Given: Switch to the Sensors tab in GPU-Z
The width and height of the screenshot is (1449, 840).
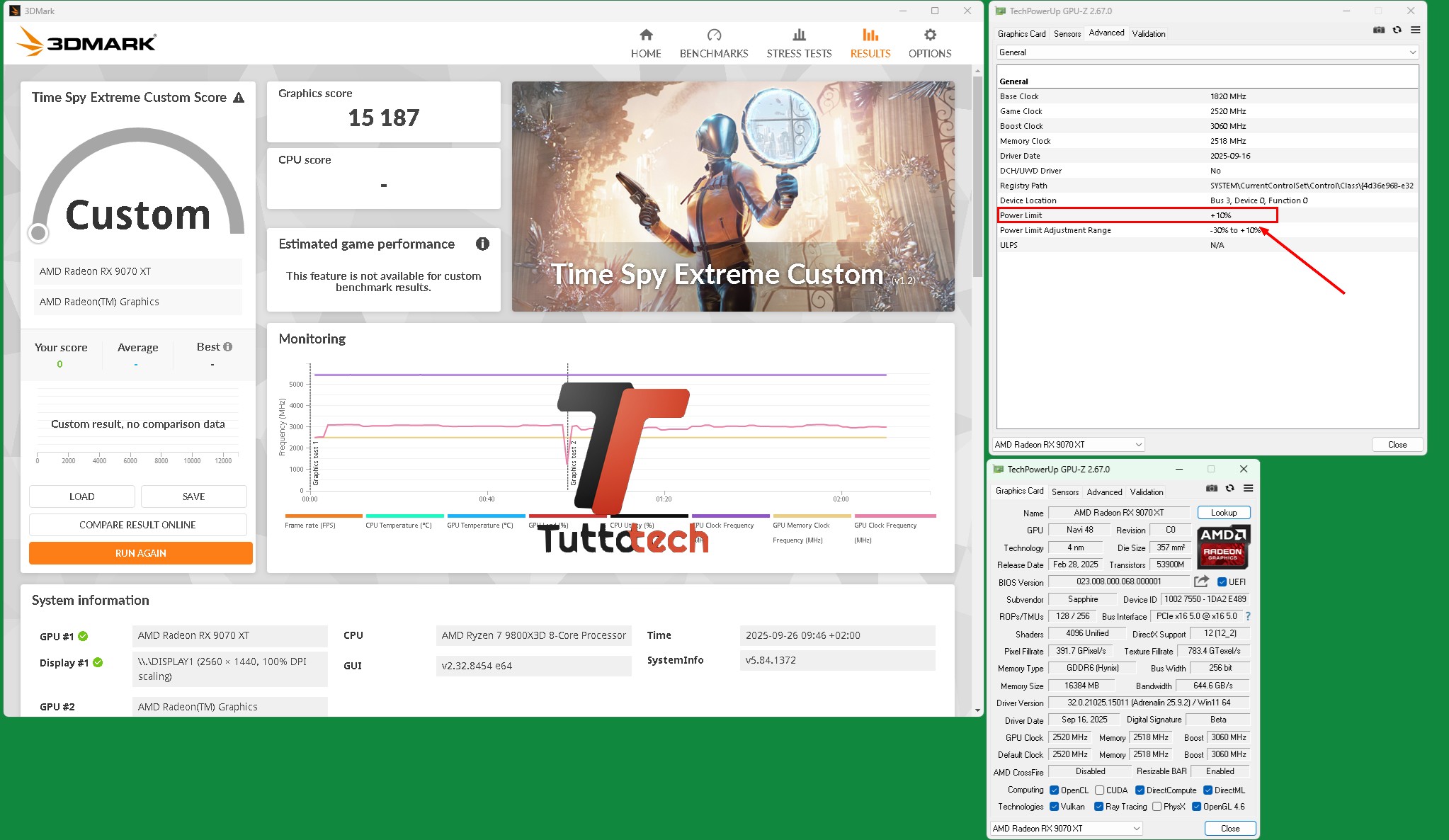Looking at the screenshot, I should pos(1067,33).
